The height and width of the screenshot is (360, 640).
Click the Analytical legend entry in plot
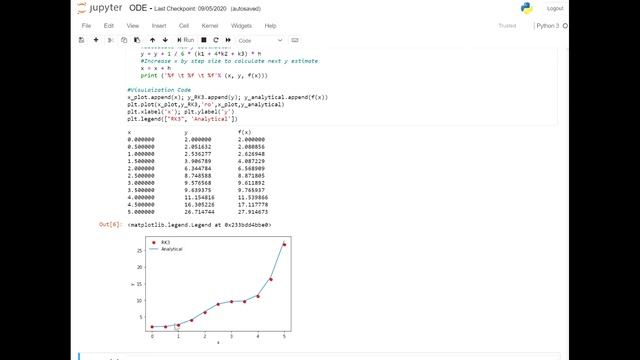coord(166,249)
